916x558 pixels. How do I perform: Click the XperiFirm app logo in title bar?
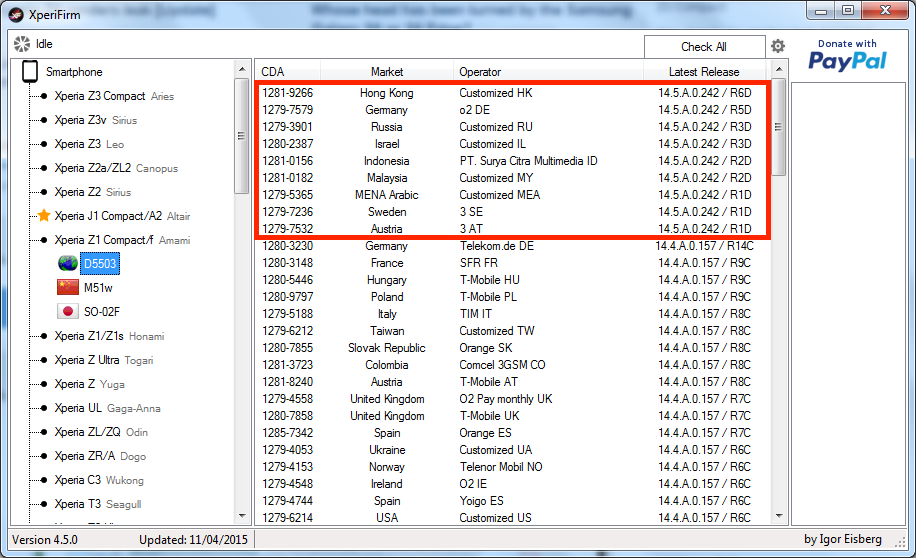(x=16, y=15)
